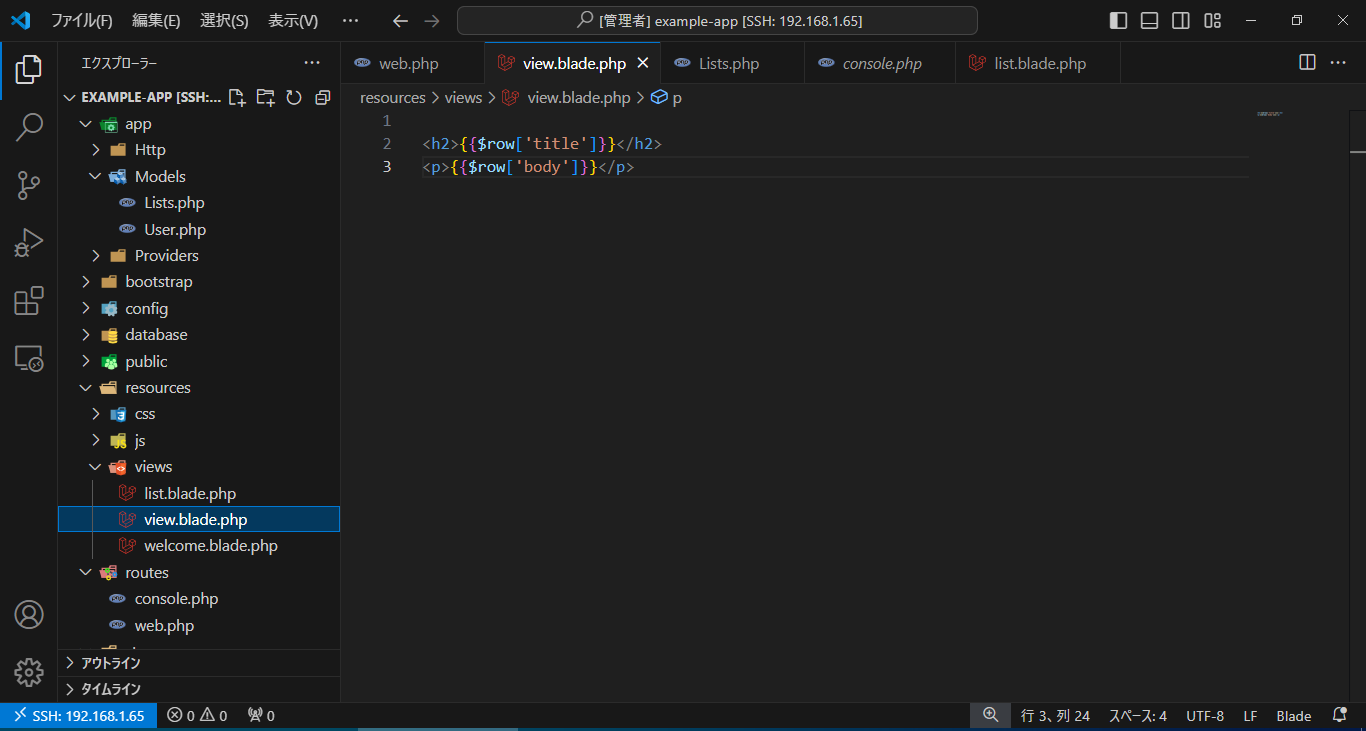Open the overflow menu after 表示(V)
1366x731 pixels.
coord(350,21)
